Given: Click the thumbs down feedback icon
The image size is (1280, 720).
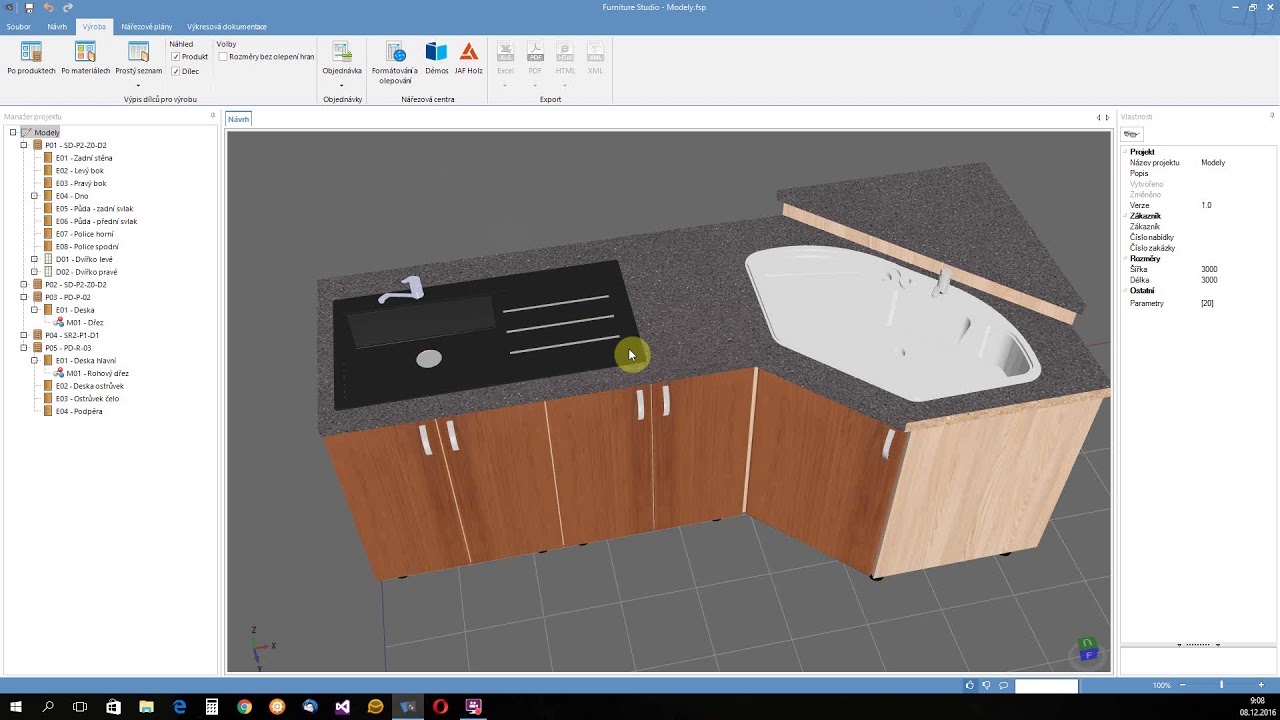Looking at the screenshot, I should point(987,685).
